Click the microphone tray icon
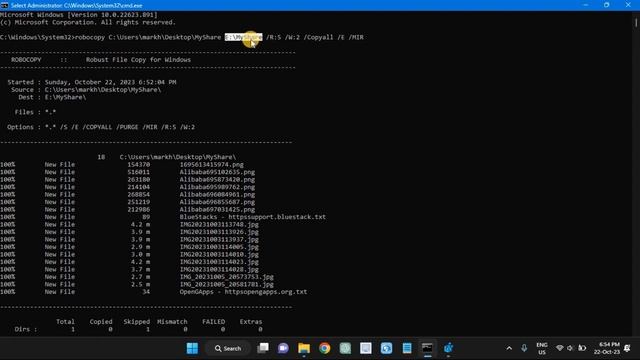 point(524,348)
